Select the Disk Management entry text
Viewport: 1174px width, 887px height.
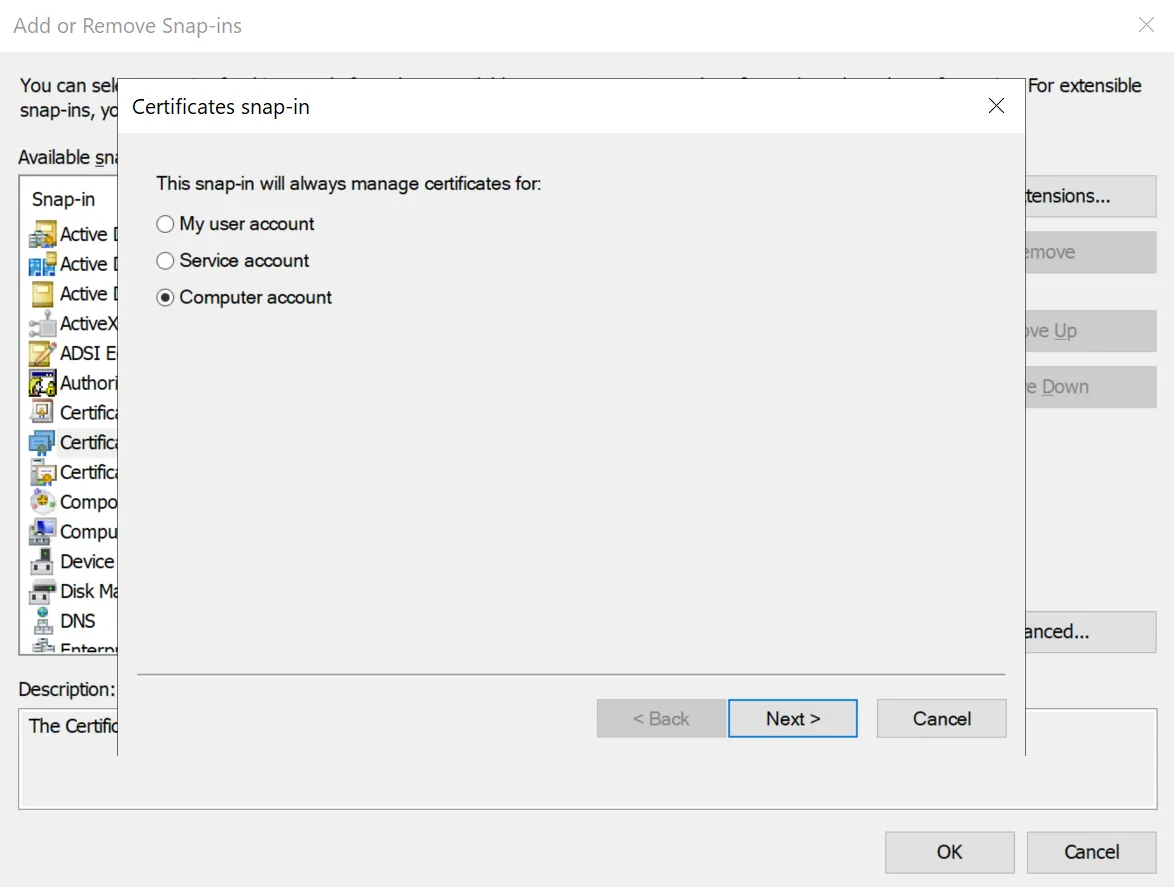tap(88, 591)
